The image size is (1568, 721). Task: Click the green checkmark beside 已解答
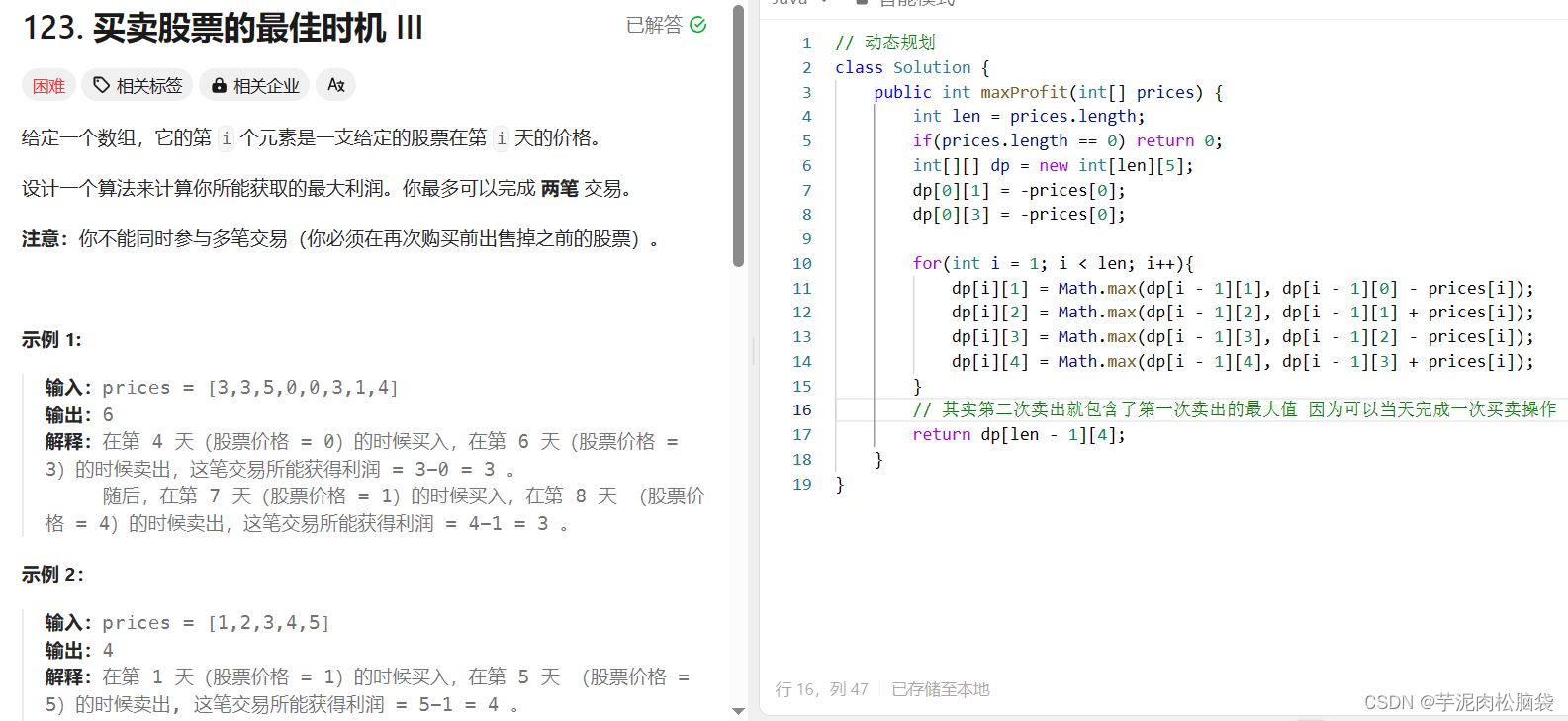pos(698,25)
